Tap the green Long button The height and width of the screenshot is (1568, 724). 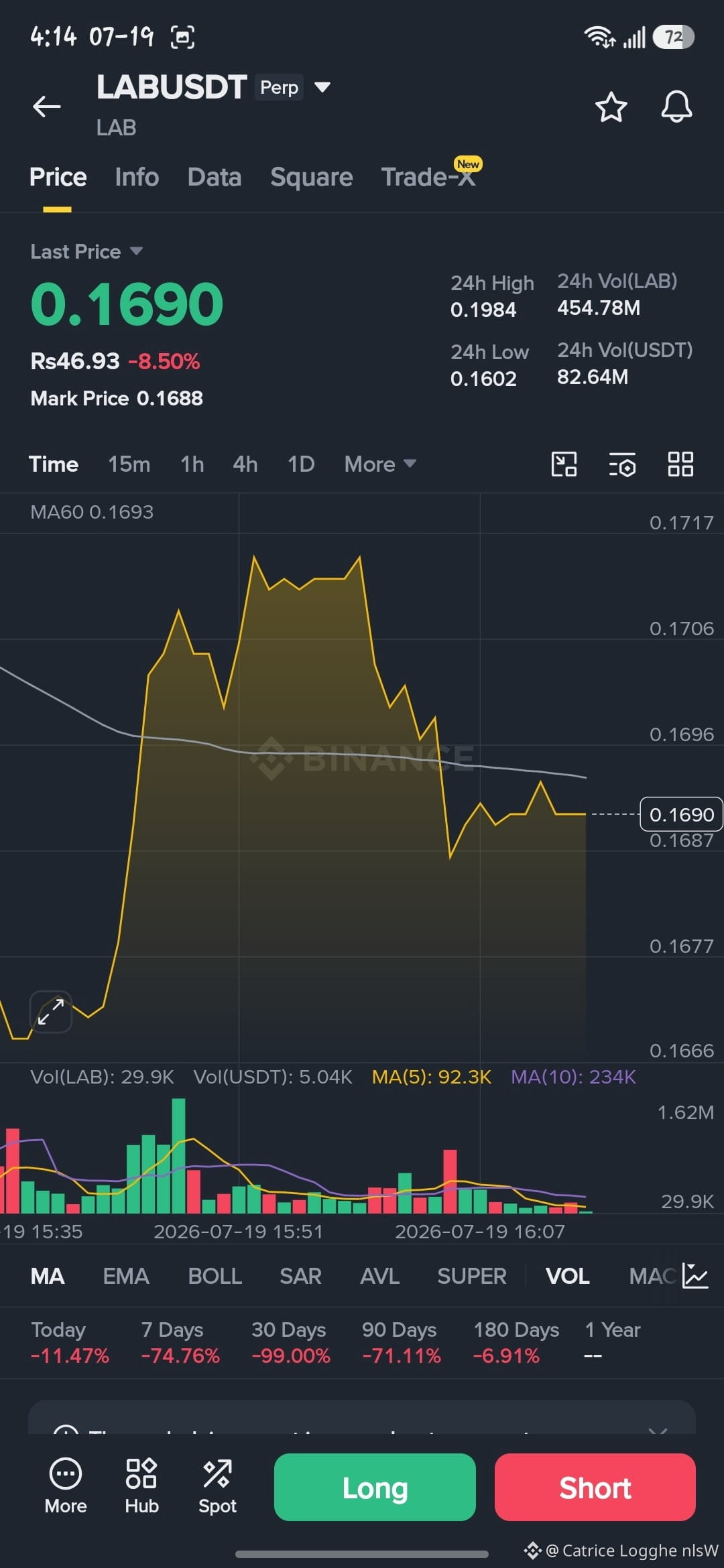point(375,1487)
